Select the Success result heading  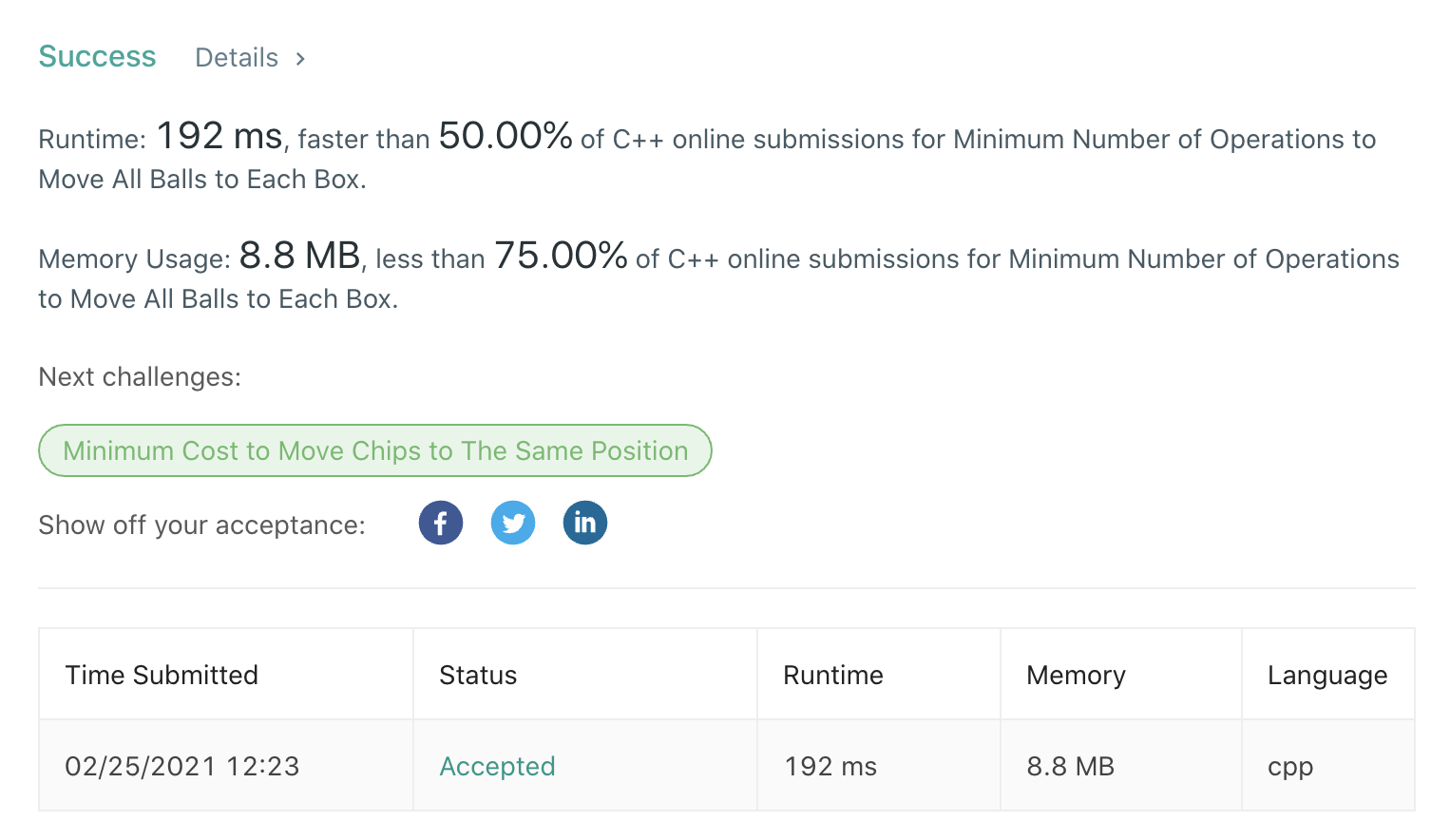(97, 57)
